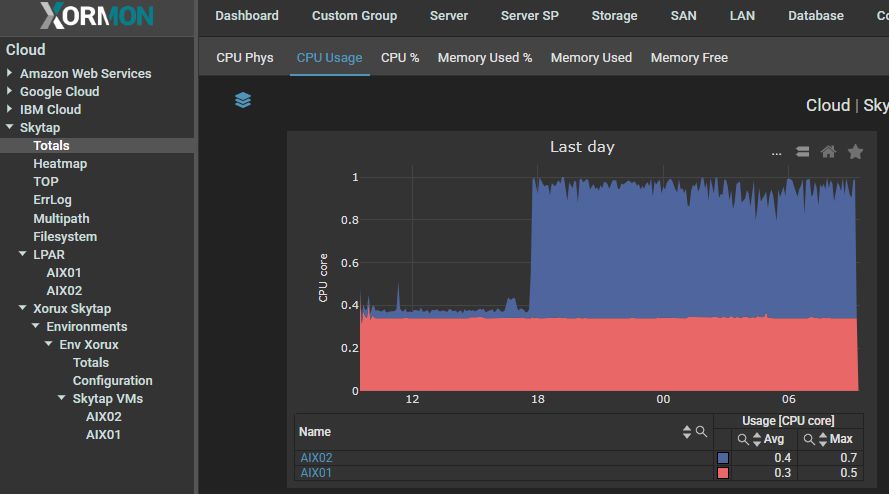Open TOP in sidebar
The image size is (889, 494).
point(45,182)
